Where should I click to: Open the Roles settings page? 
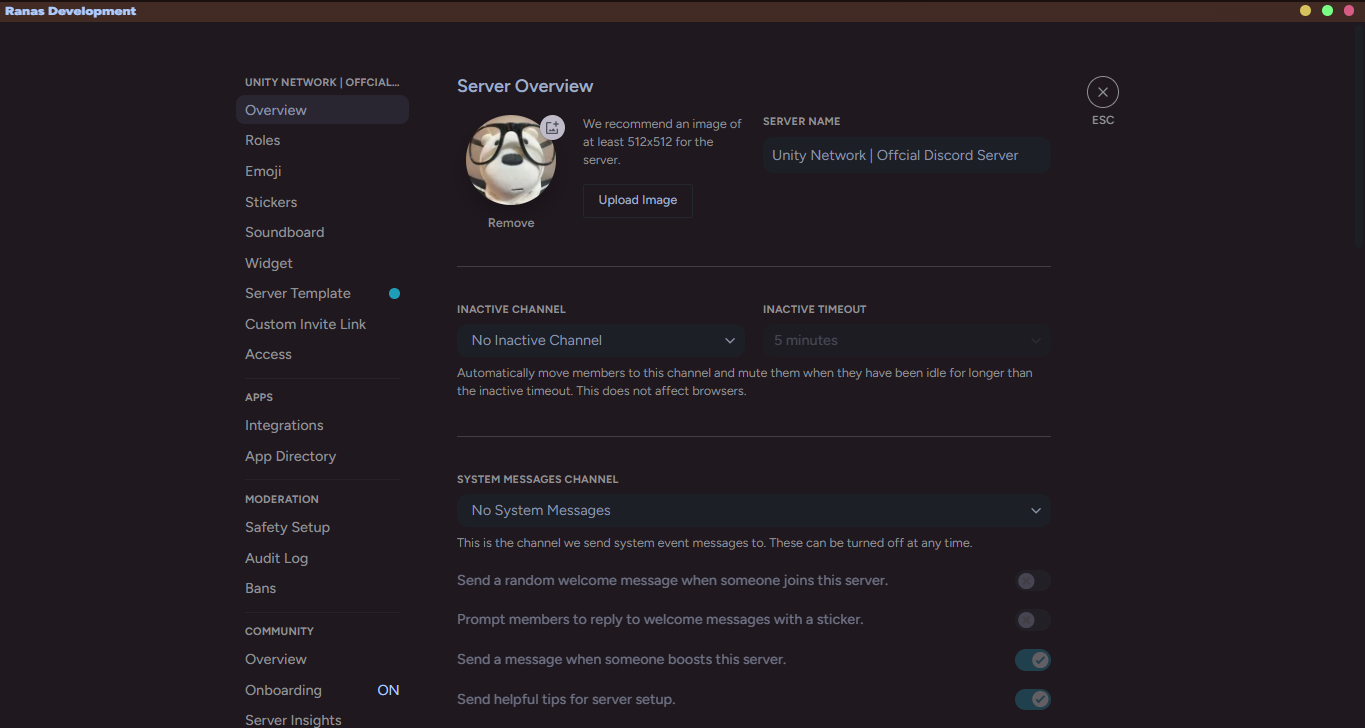pos(322,140)
